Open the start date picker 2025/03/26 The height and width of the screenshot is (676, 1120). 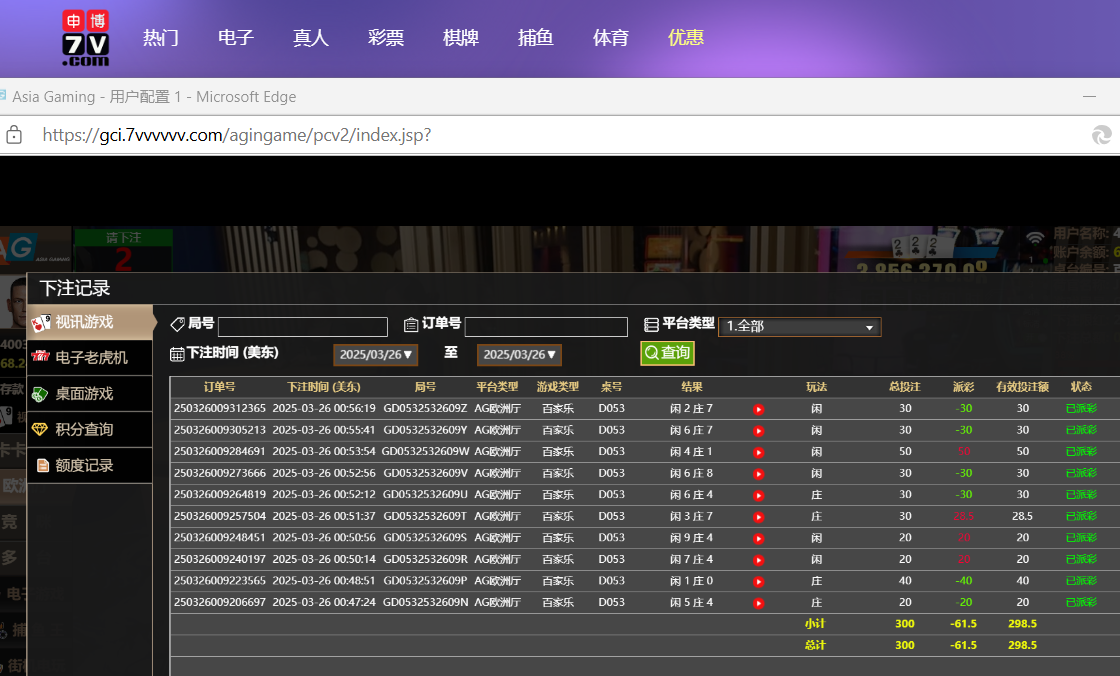tap(376, 355)
